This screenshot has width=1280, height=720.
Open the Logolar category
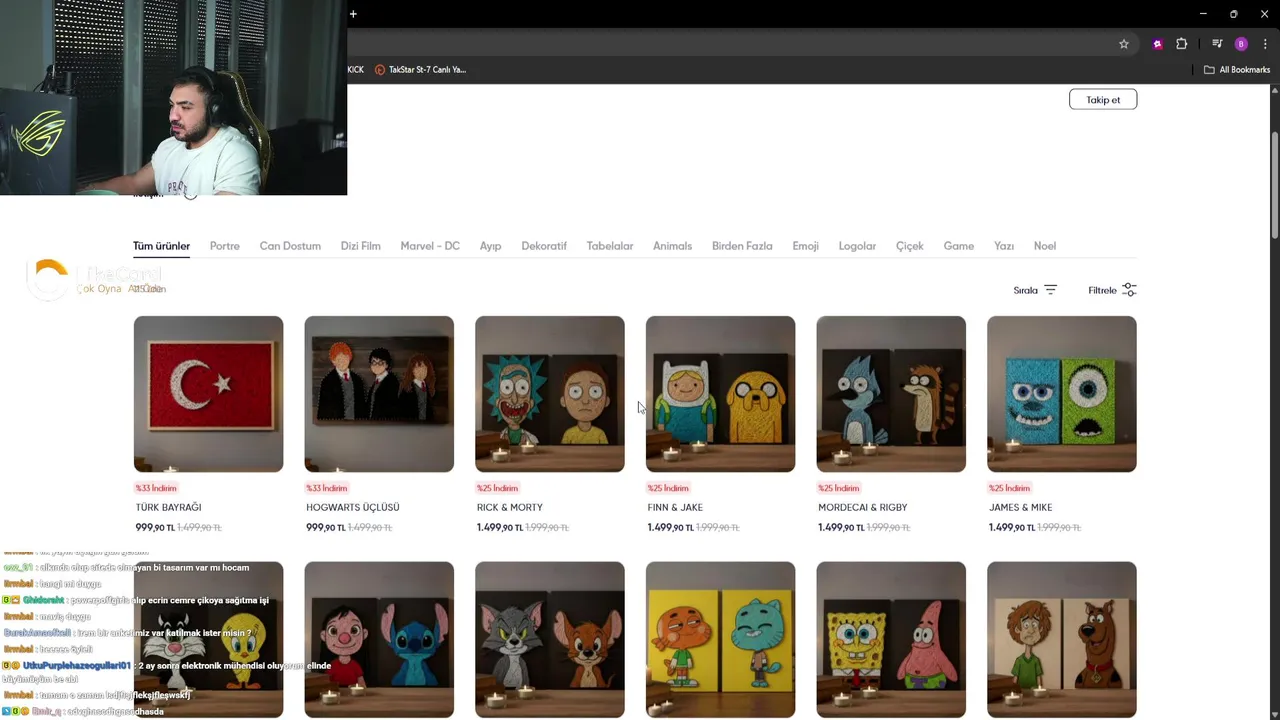[x=857, y=246]
